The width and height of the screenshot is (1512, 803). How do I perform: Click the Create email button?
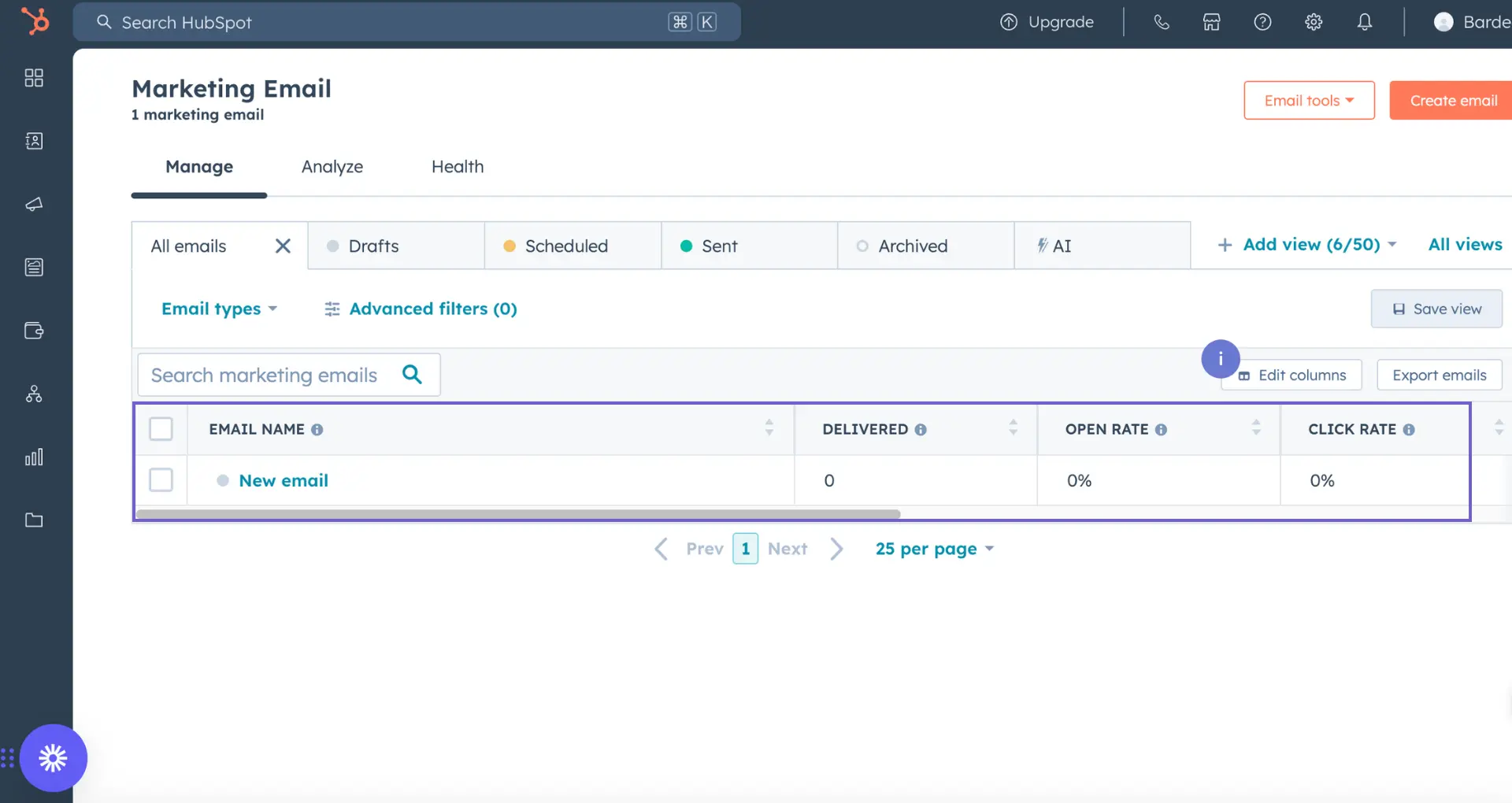point(1451,100)
